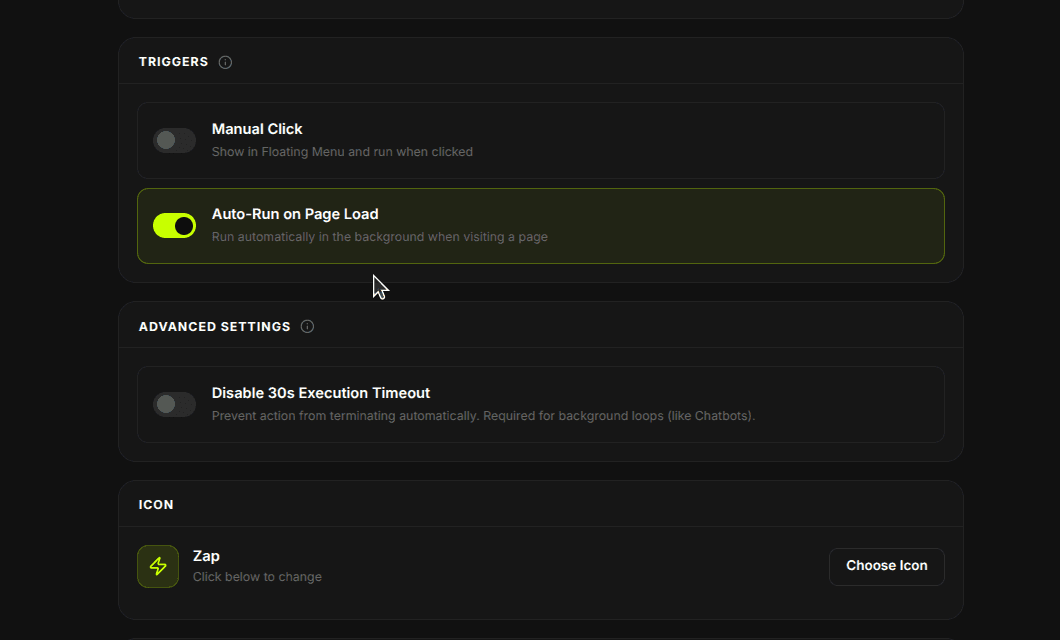Select "Prevent action from terminating automatically" description
The height and width of the screenshot is (640, 1060).
click(483, 416)
